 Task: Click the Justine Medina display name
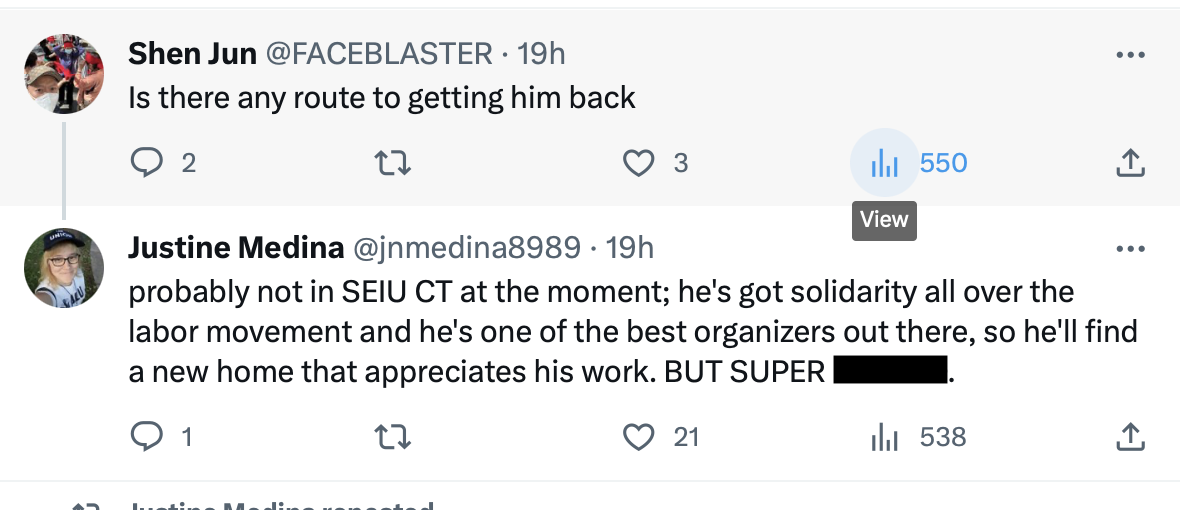pyautogui.click(x=236, y=247)
